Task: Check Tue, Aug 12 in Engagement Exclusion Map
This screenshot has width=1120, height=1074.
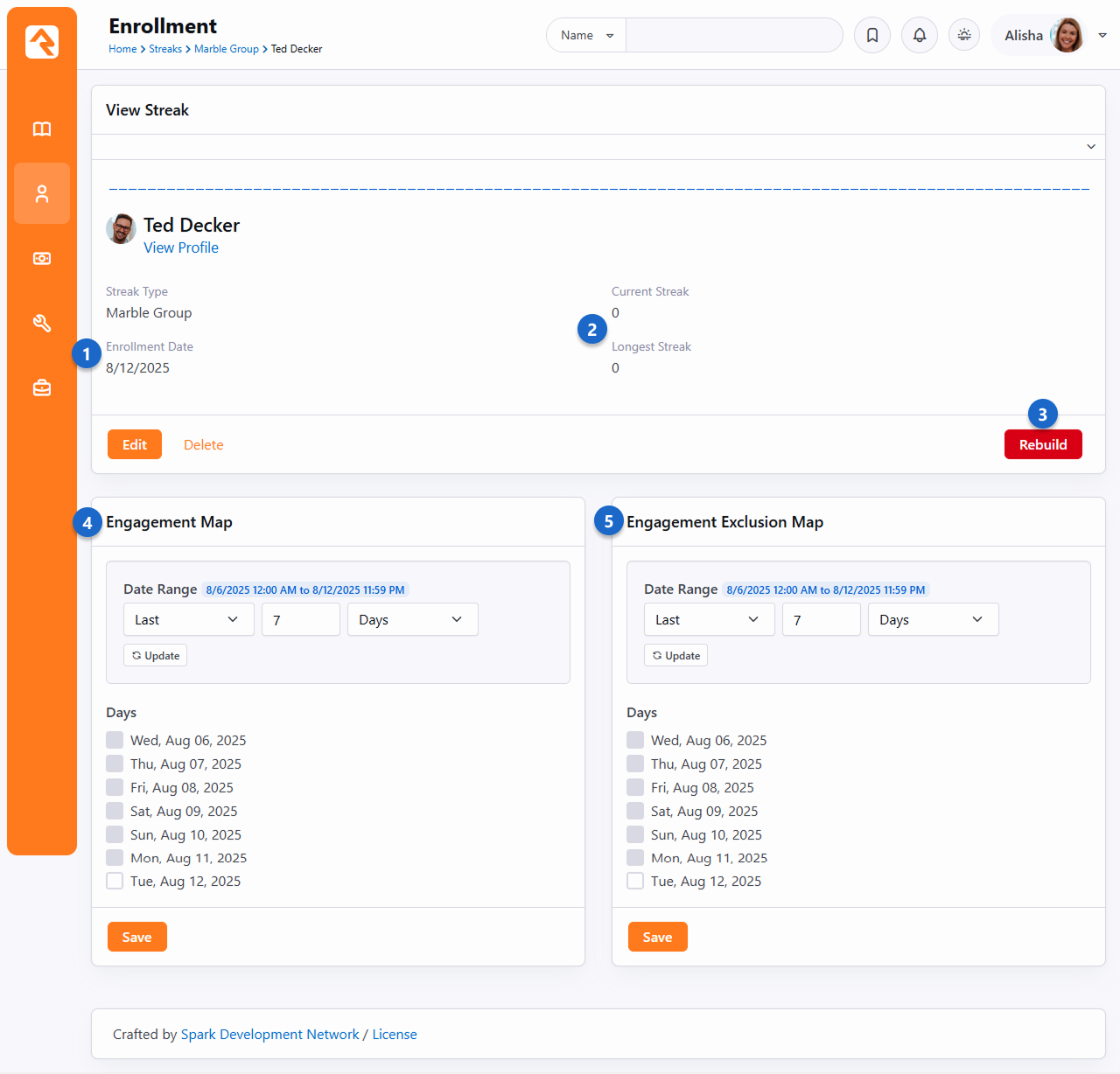Action: coord(635,881)
